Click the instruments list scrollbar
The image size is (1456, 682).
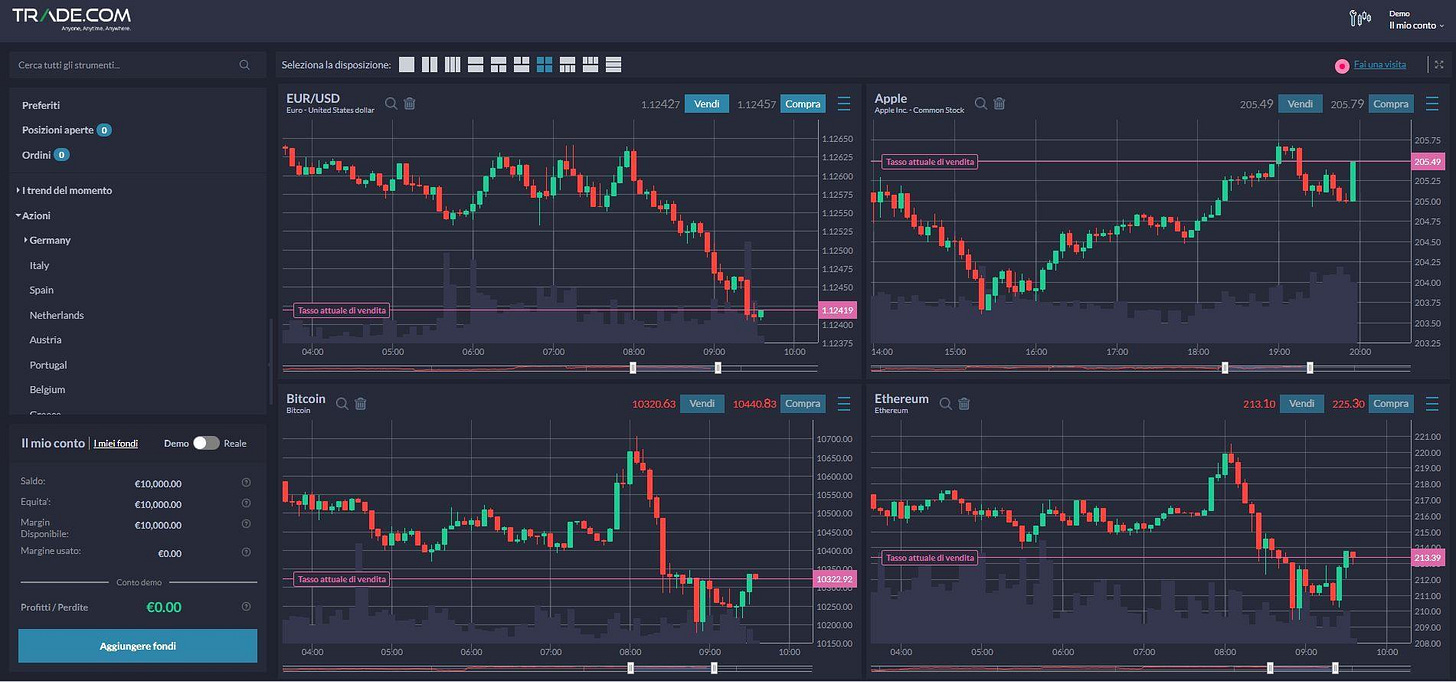[271, 360]
